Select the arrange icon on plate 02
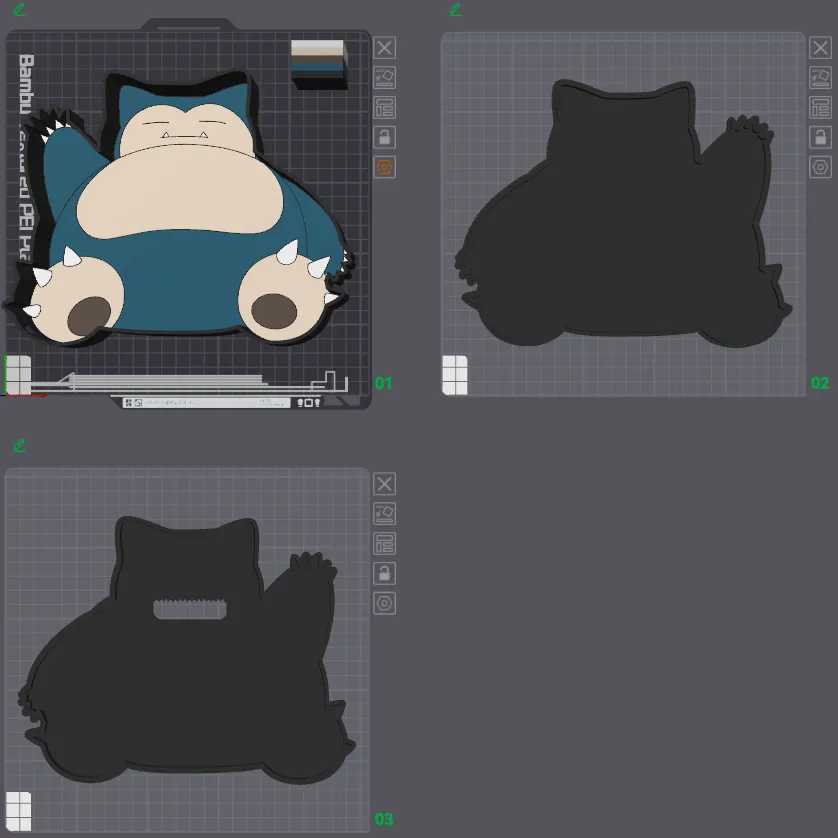 [x=820, y=77]
